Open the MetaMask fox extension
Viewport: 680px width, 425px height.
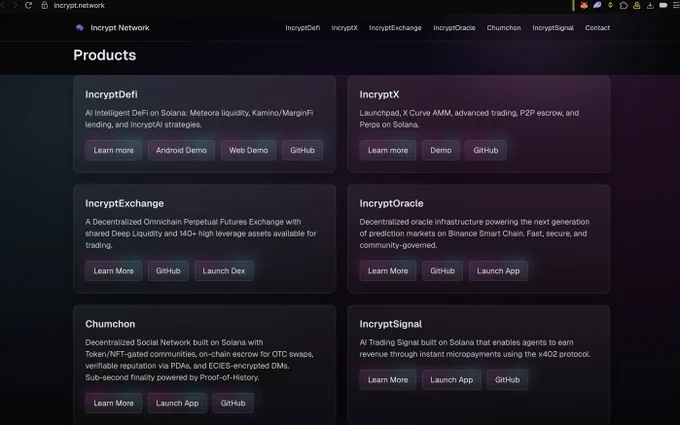coord(584,5)
